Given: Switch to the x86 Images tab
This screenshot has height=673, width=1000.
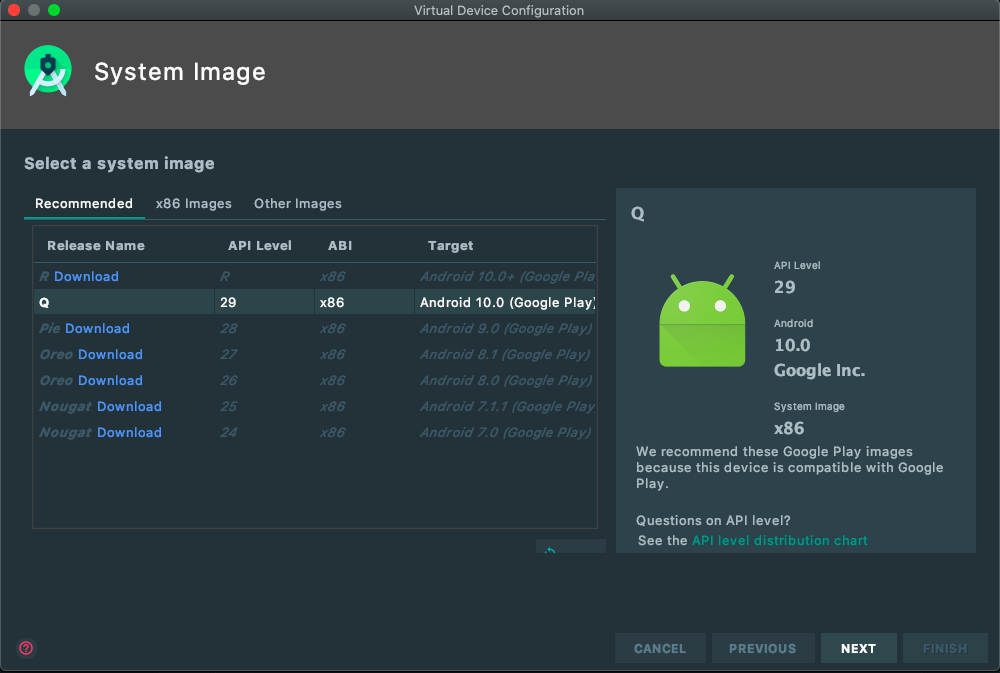Looking at the screenshot, I should click(x=193, y=204).
